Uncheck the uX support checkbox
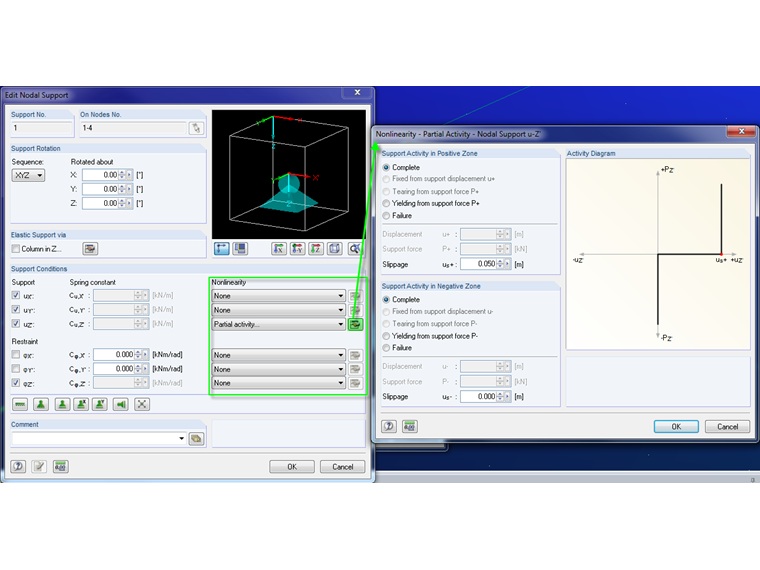Image resolution: width=760 pixels, height=570 pixels. point(16,295)
